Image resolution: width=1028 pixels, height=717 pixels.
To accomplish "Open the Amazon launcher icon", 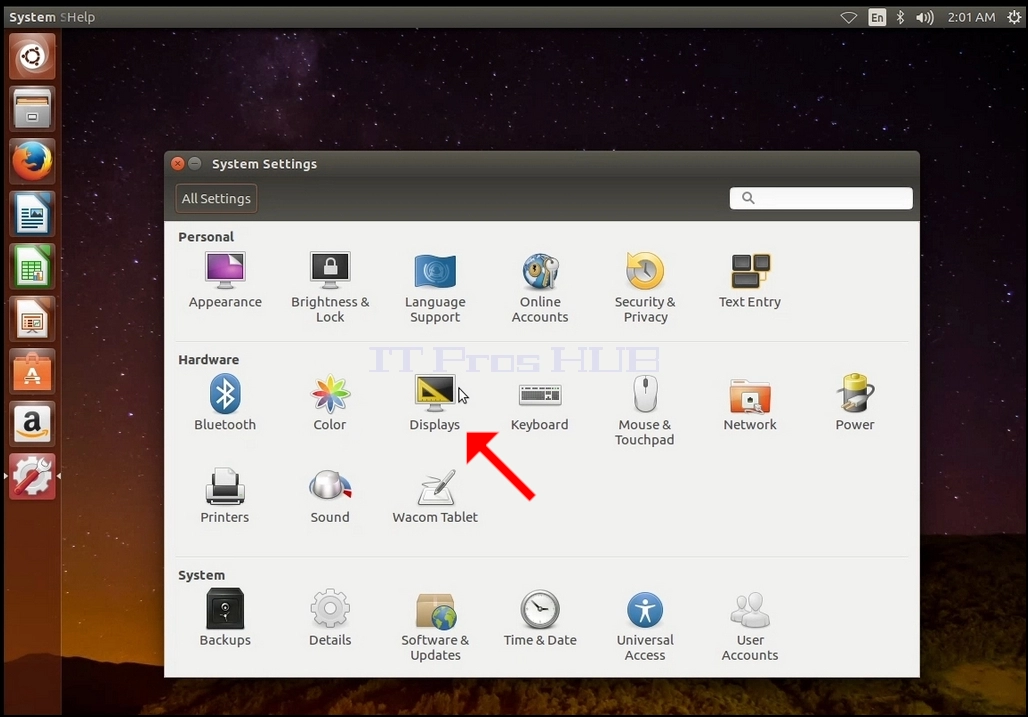I will click(x=32, y=423).
